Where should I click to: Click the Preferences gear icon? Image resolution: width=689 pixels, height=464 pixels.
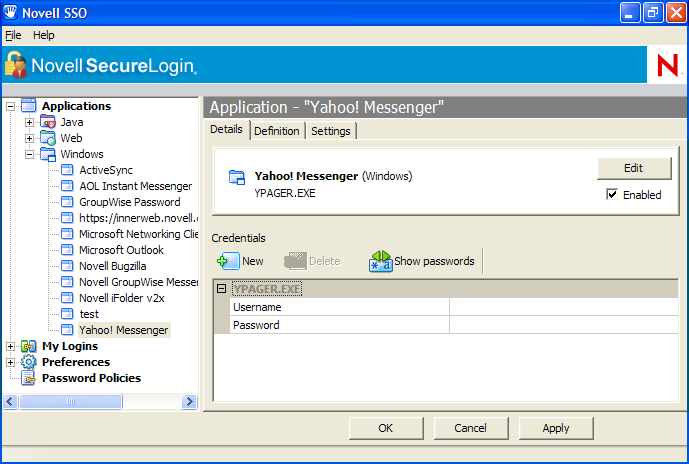[29, 362]
